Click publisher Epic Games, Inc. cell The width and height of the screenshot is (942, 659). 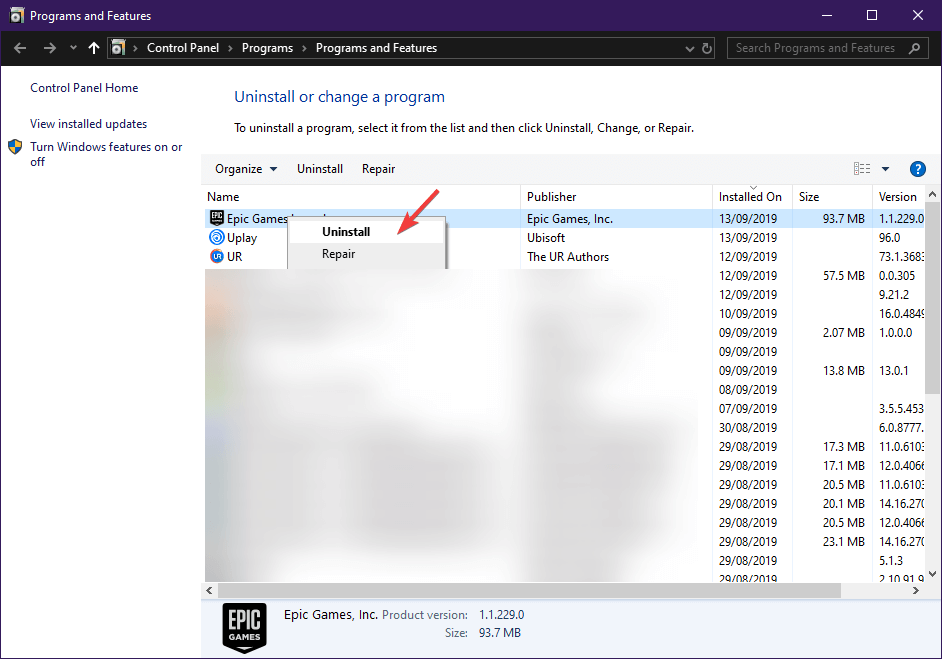570,219
